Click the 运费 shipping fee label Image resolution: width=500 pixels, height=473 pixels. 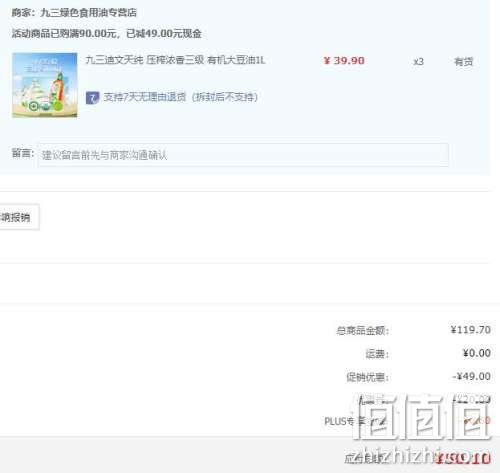[x=377, y=354]
